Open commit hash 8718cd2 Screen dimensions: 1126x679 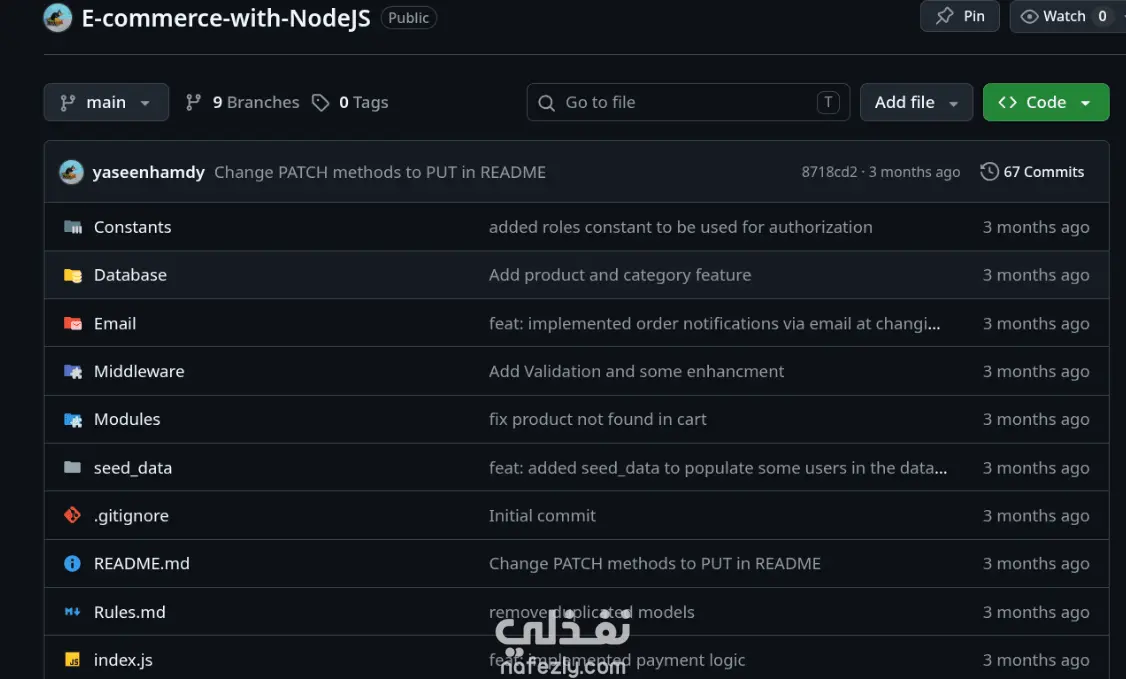(829, 172)
